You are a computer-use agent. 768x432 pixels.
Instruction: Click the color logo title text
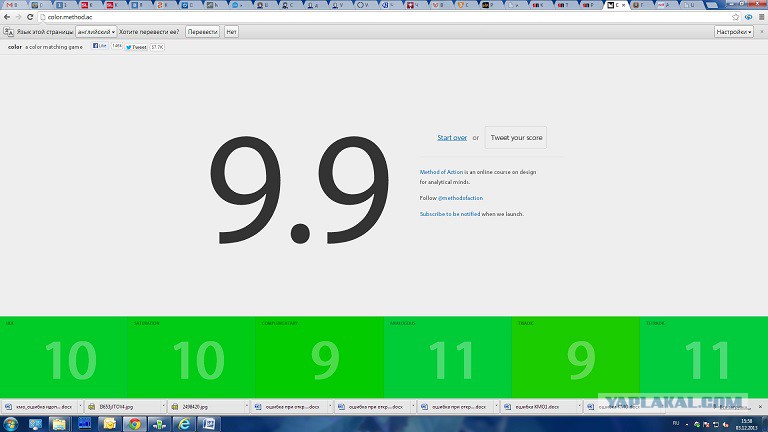[x=15, y=47]
